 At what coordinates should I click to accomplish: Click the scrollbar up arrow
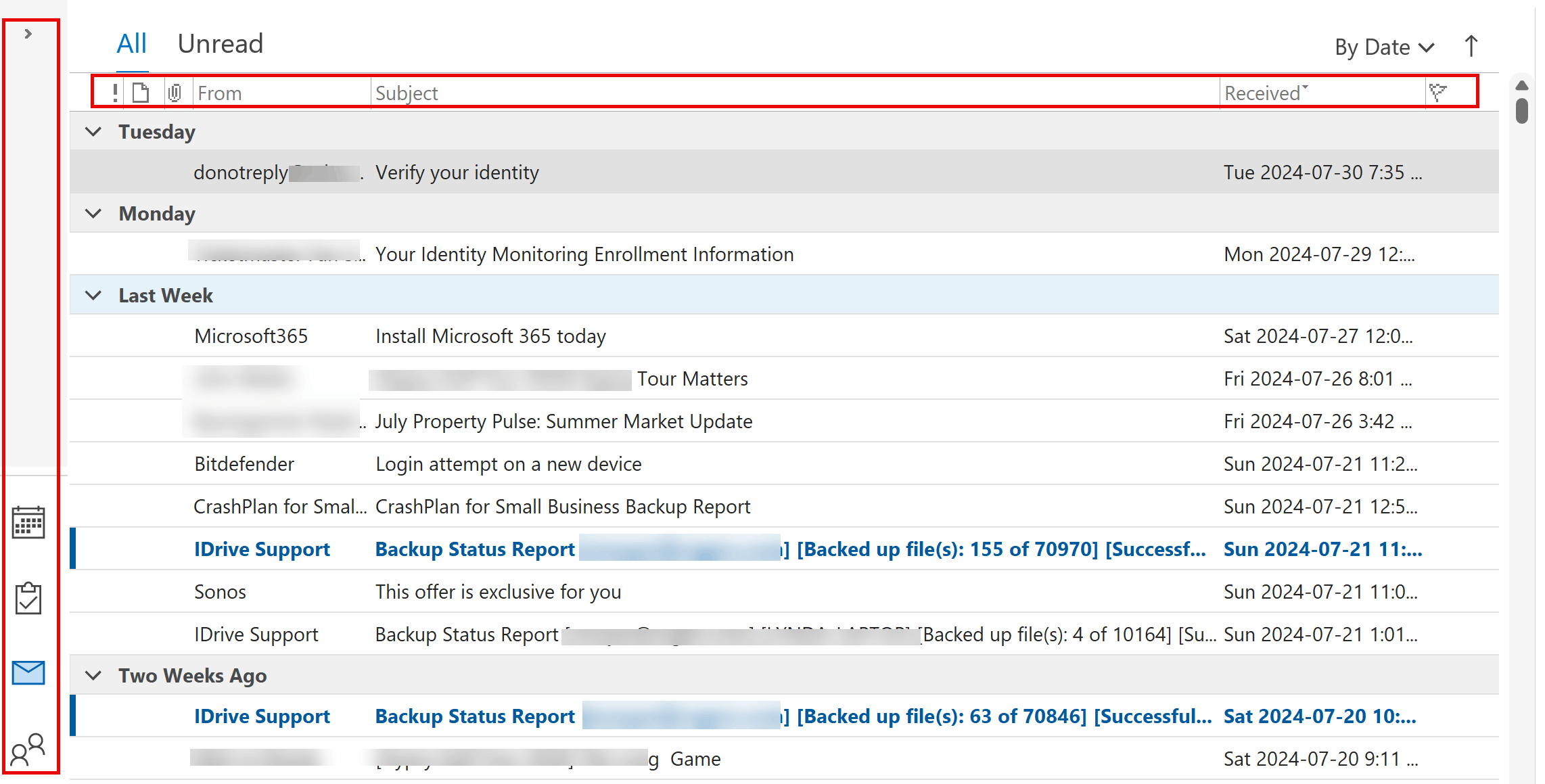coord(1522,85)
